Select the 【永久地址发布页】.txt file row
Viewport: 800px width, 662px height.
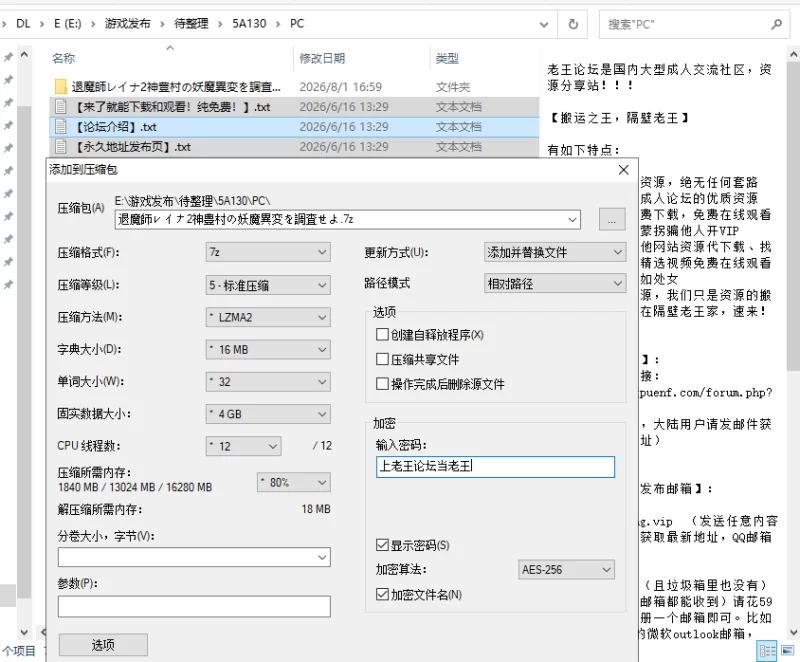[x=294, y=147]
